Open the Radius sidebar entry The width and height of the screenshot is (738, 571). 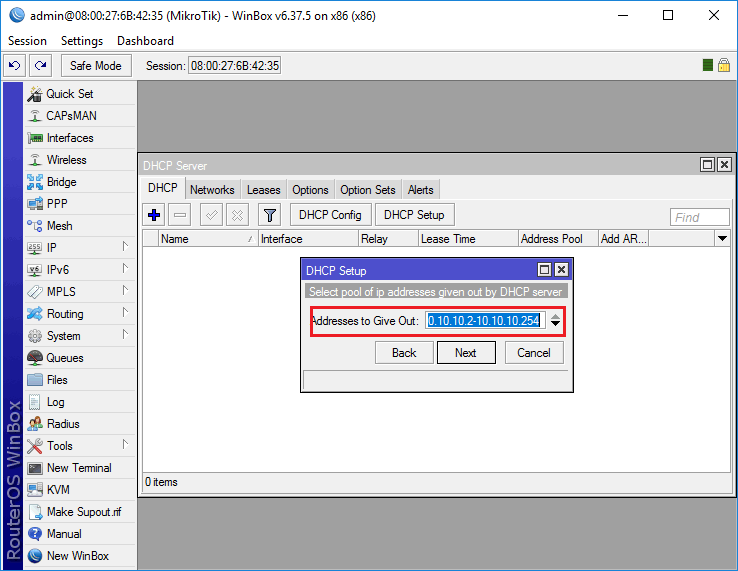80,424
